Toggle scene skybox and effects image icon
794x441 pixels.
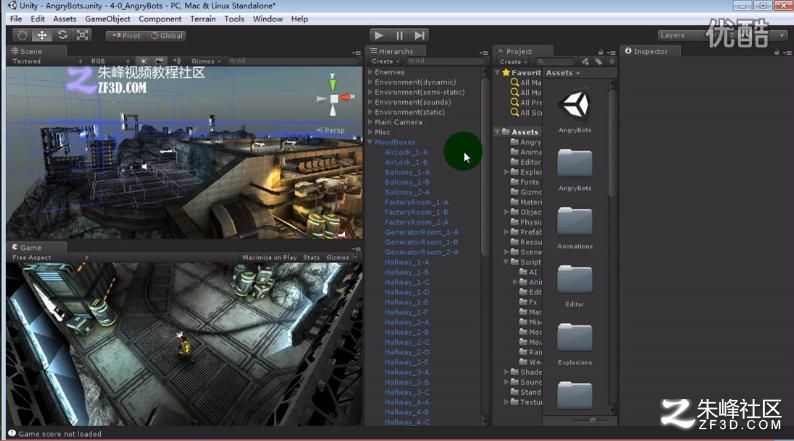pyautogui.click(x=159, y=61)
